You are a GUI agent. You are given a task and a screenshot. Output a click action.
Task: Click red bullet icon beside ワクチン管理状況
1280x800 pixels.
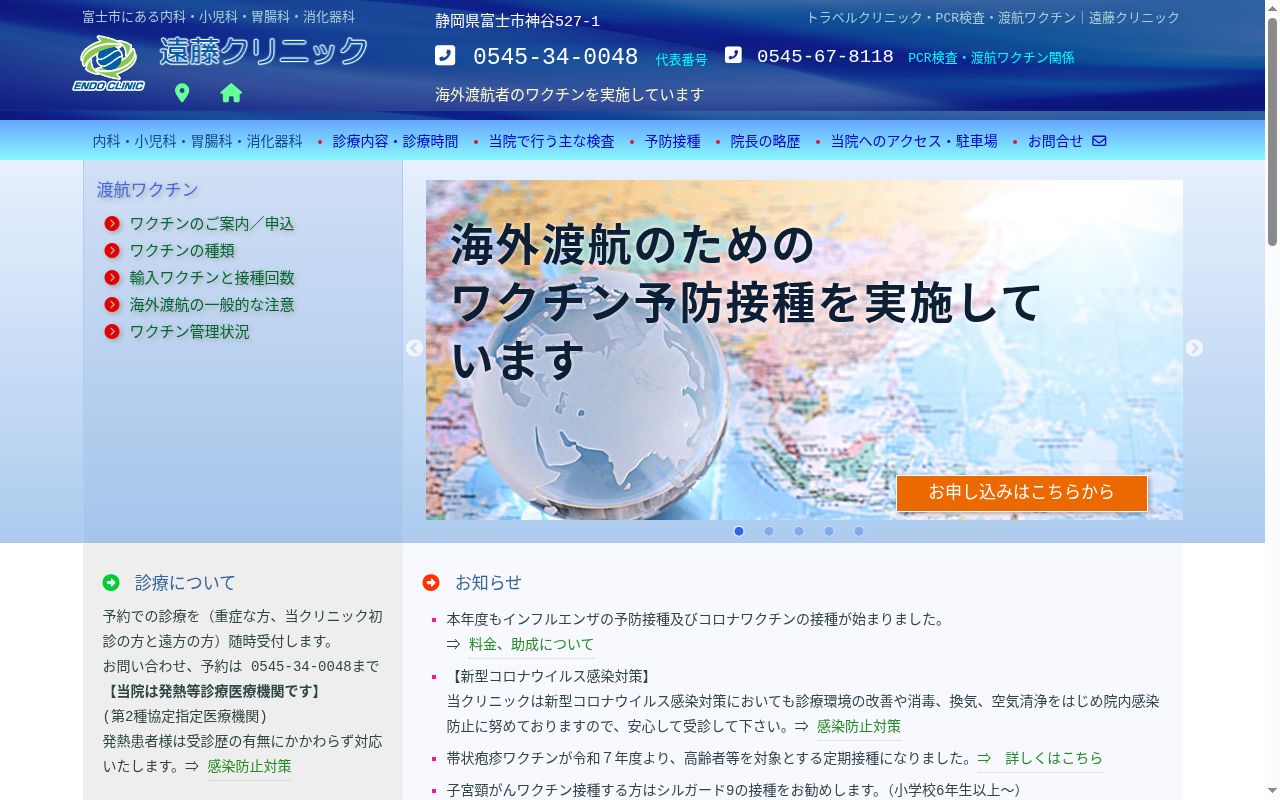tap(112, 331)
